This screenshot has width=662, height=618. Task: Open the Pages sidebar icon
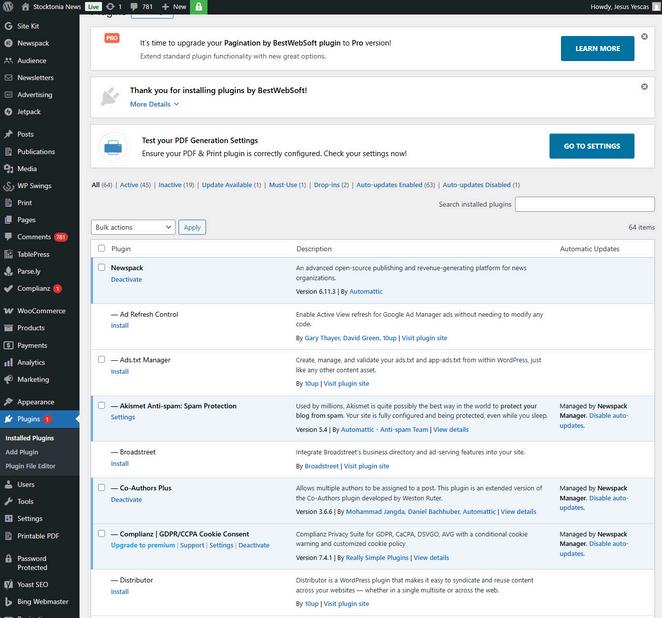[x=8, y=220]
